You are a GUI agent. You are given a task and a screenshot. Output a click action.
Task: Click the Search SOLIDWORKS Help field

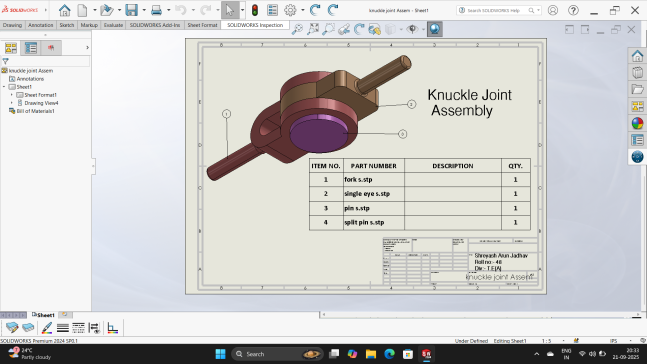496,10
